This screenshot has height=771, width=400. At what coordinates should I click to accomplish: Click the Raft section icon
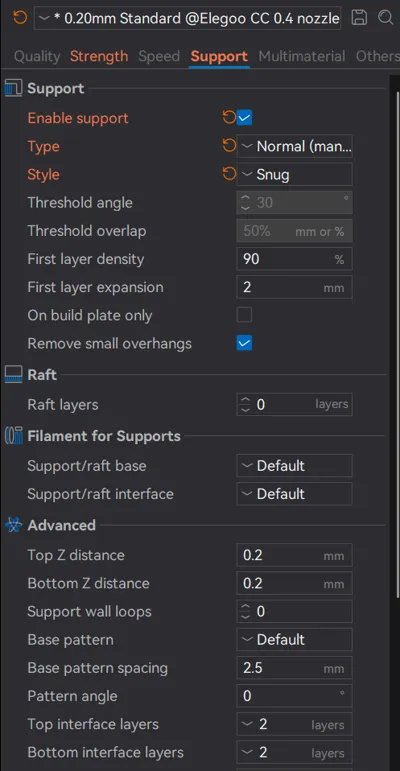[13, 375]
